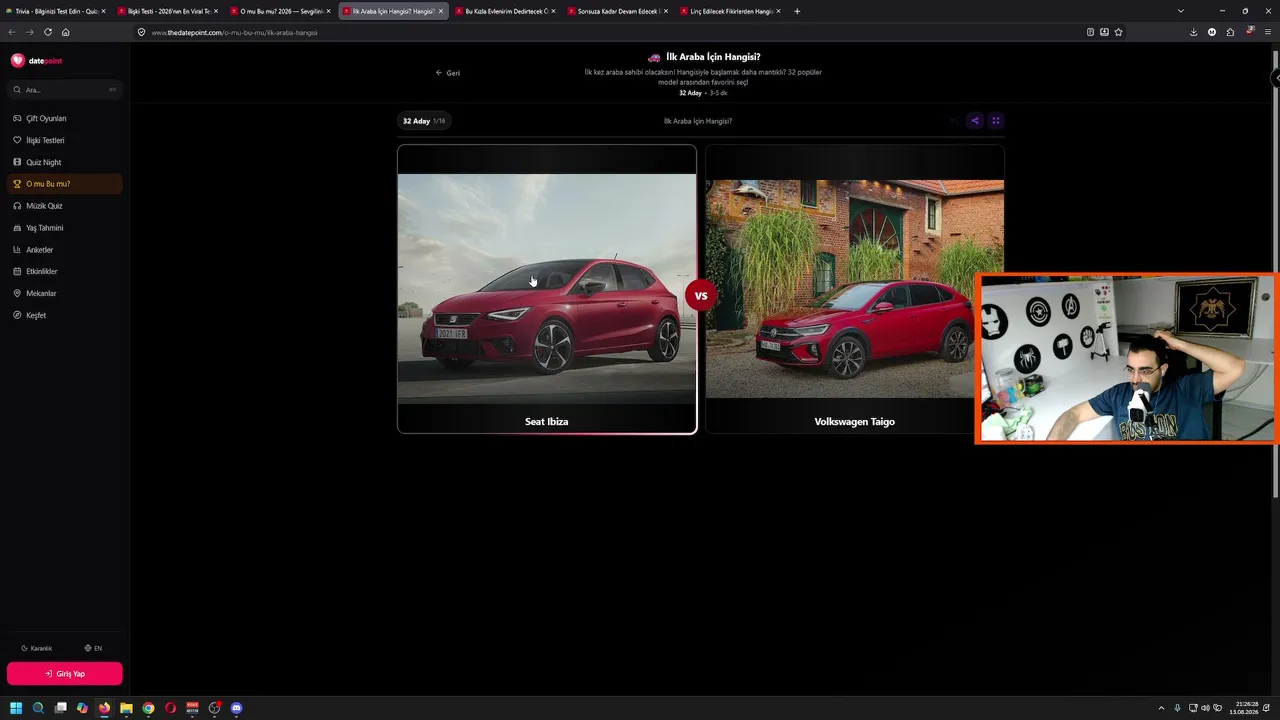The height and width of the screenshot is (720, 1280).
Task: Open a new browser tab
Action: [x=797, y=11]
